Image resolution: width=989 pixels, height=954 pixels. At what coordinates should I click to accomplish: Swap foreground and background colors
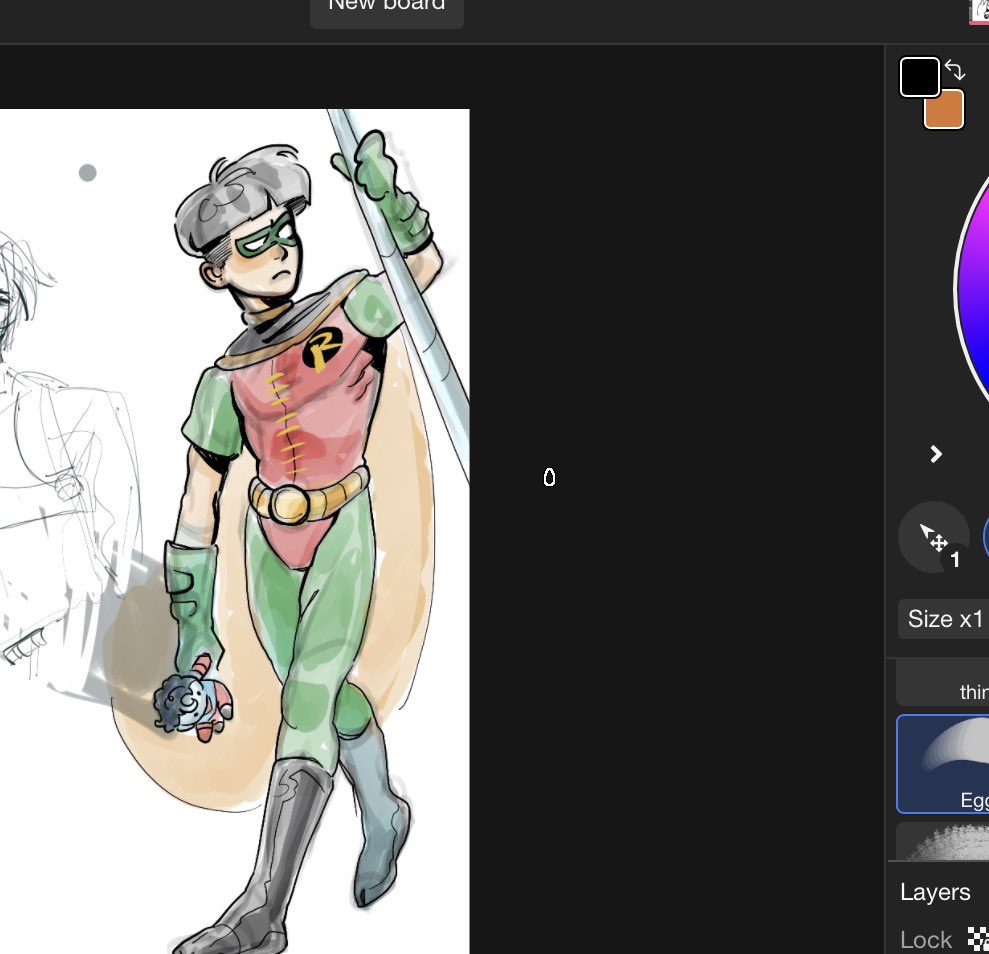click(x=955, y=69)
